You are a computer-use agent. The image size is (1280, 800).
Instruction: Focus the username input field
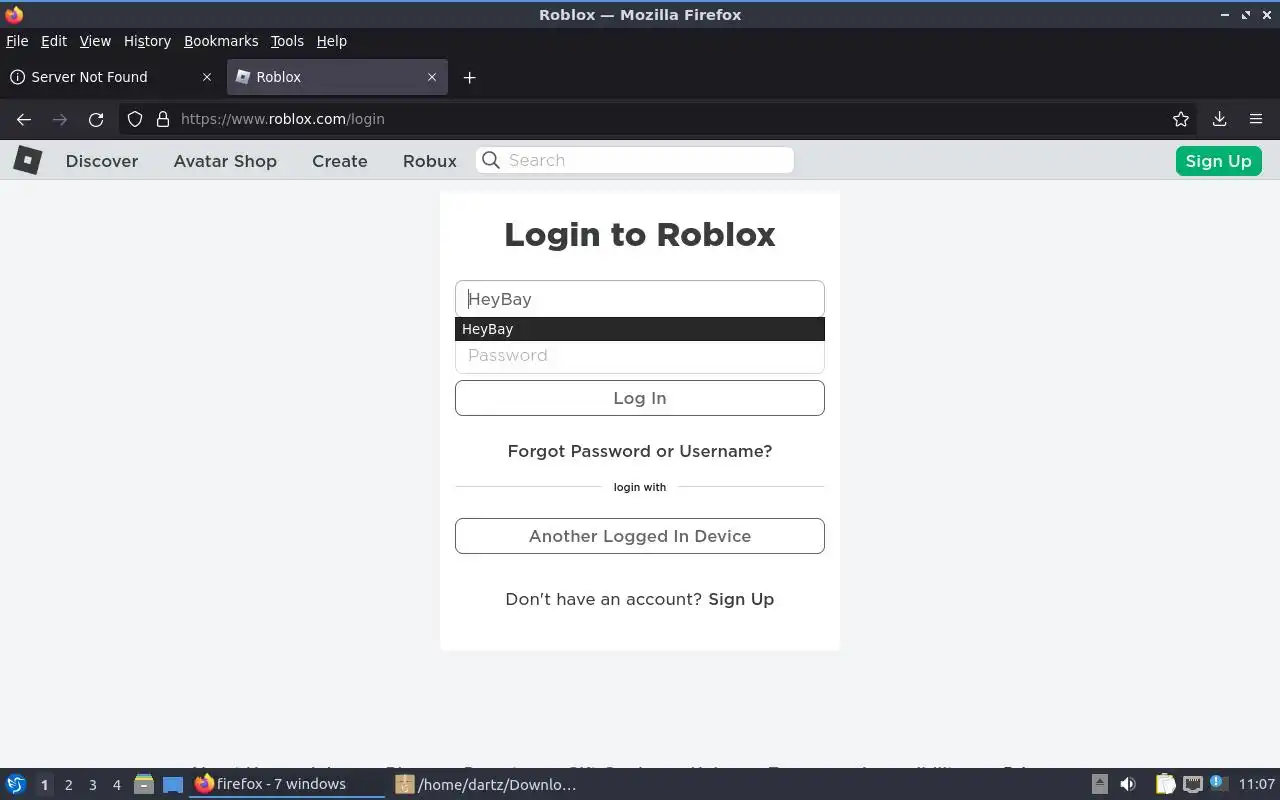coord(640,299)
